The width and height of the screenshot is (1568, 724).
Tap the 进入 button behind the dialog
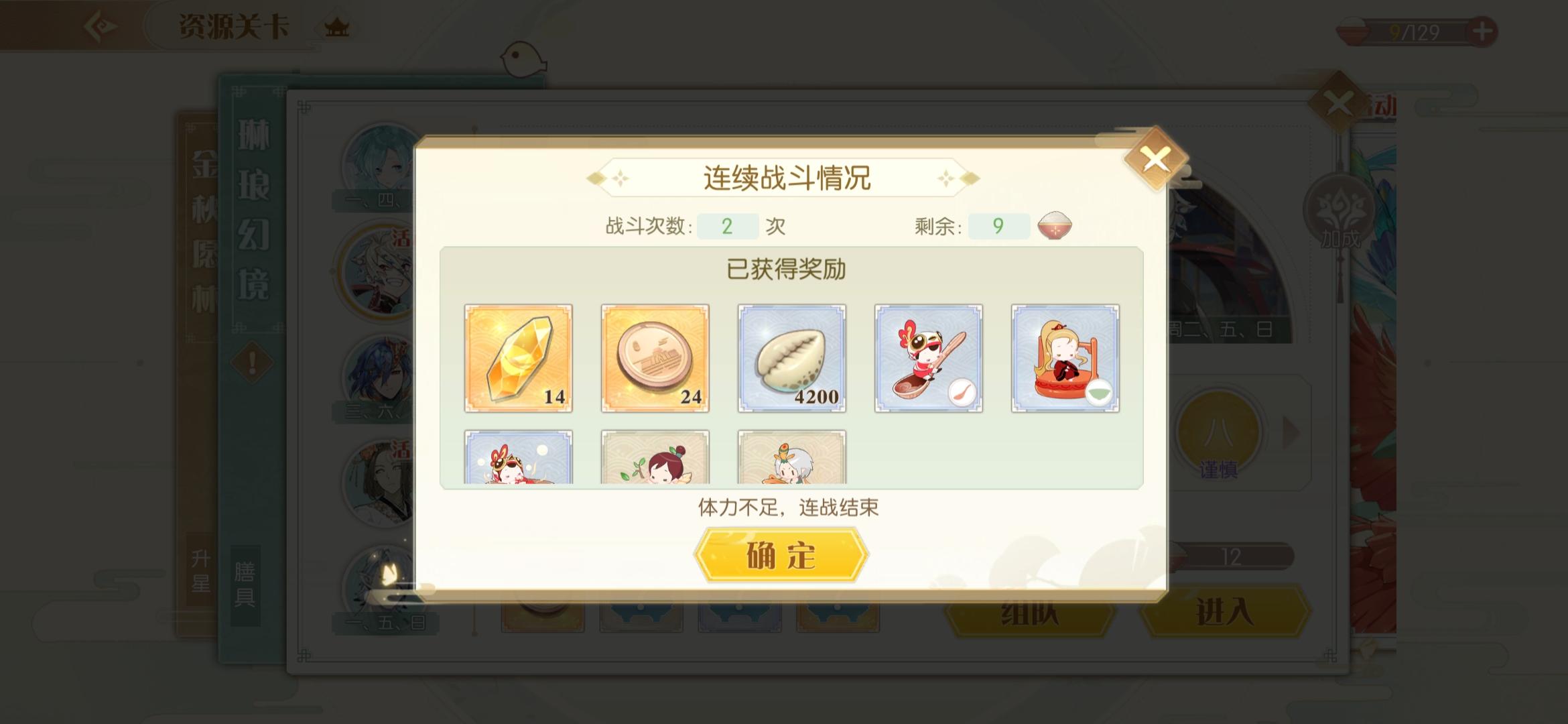click(x=1225, y=612)
